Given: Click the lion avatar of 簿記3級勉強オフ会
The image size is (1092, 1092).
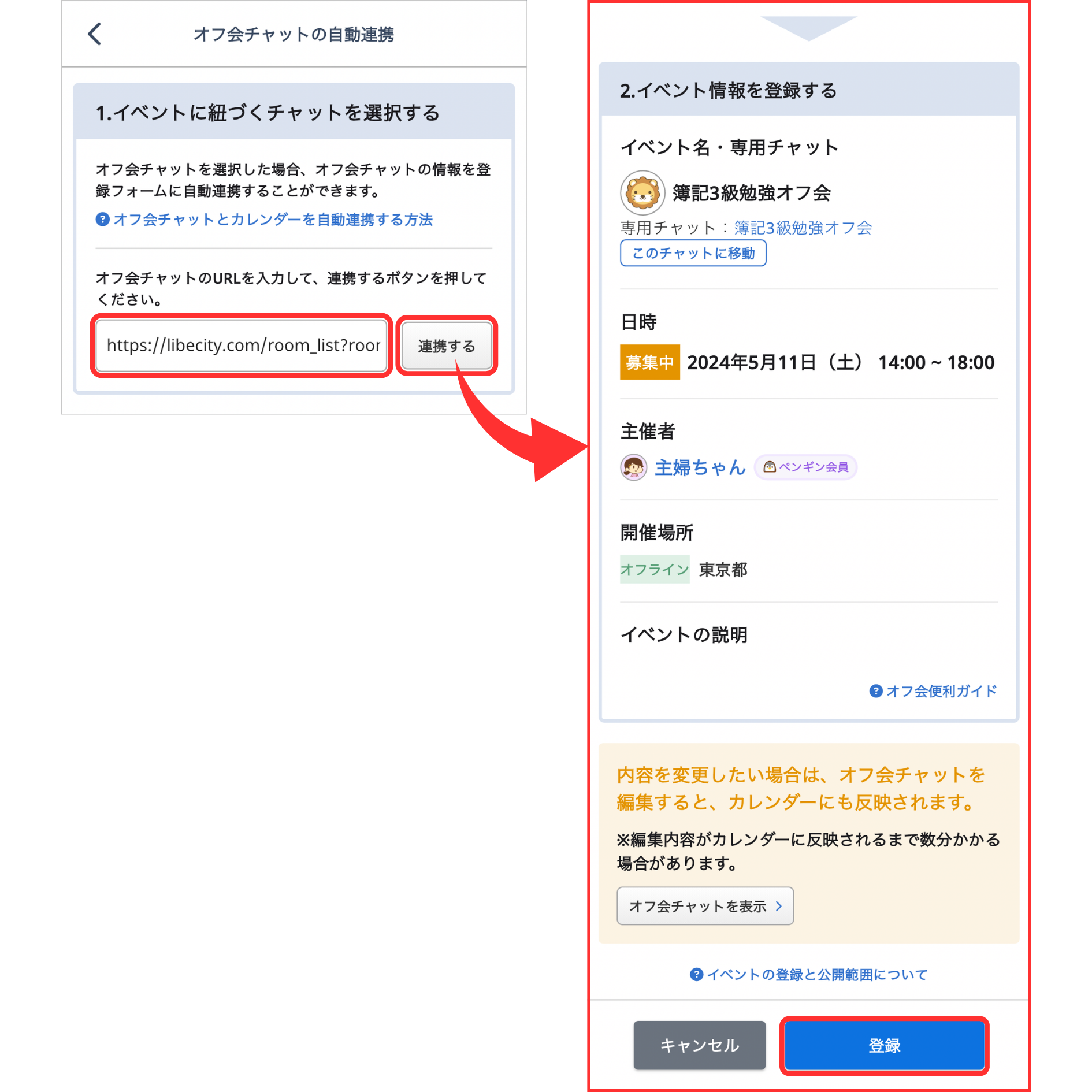Looking at the screenshot, I should click(x=642, y=192).
